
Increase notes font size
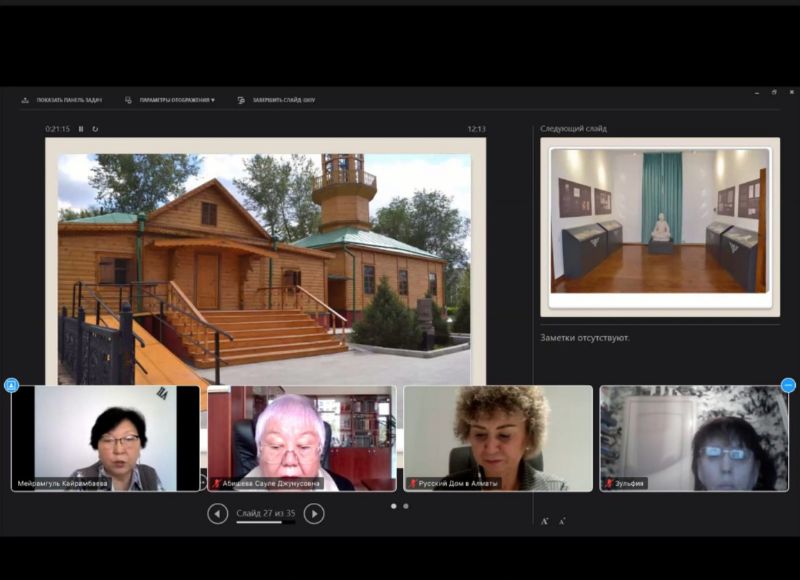tap(545, 521)
